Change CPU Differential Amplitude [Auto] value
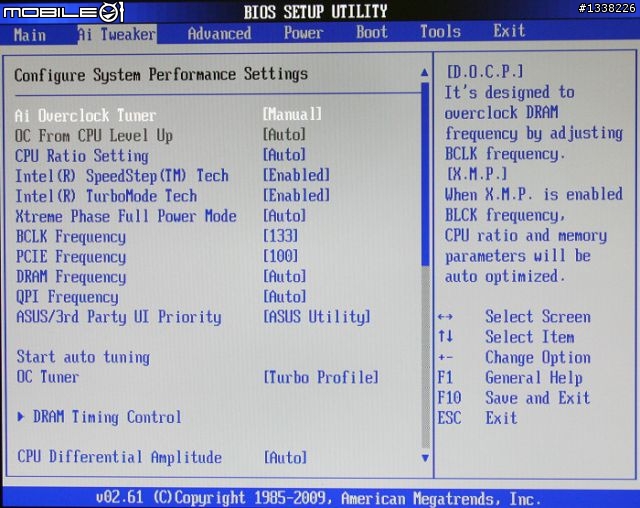 point(285,458)
